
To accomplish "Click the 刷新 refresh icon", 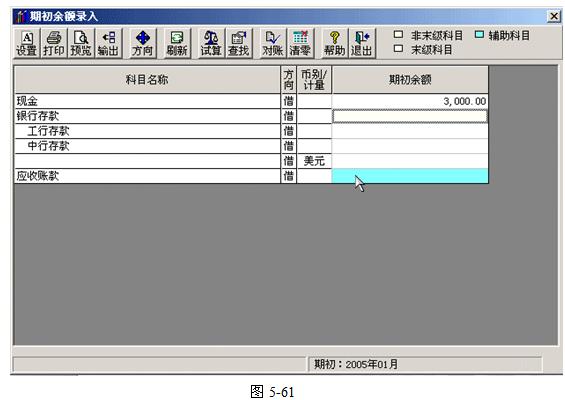I will 177,44.
